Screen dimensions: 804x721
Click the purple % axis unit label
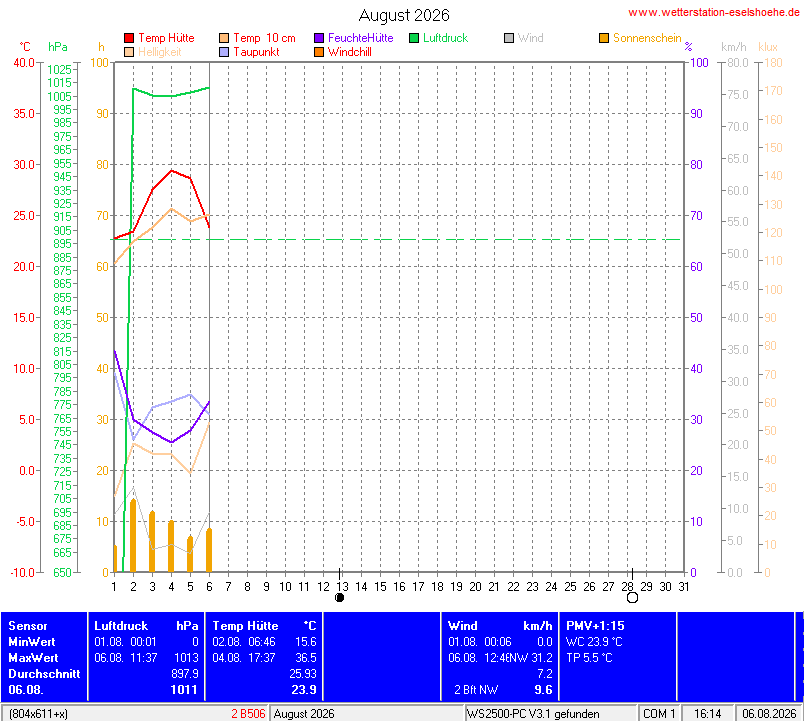pos(688,47)
